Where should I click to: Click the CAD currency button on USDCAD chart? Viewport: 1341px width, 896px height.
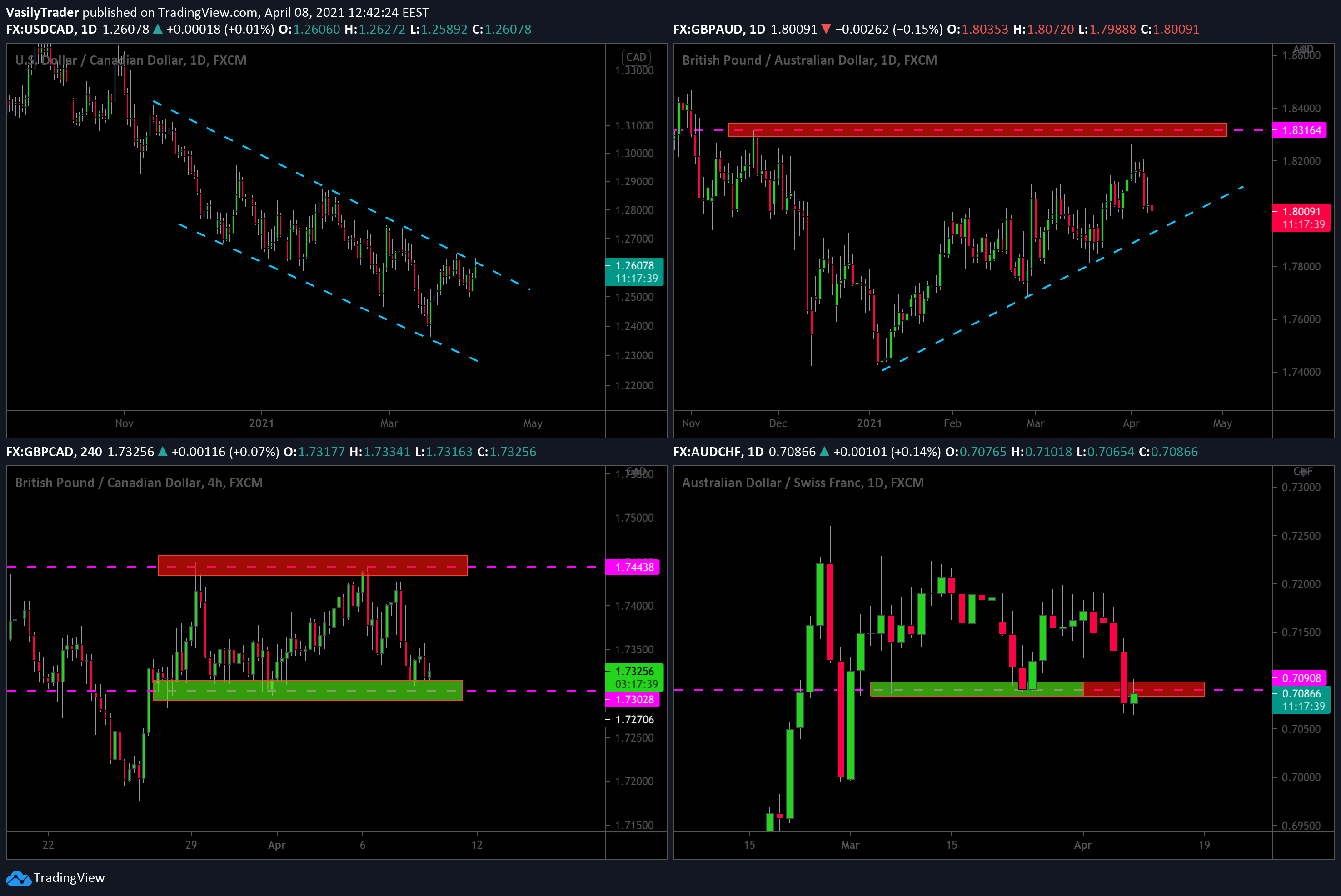pos(636,57)
